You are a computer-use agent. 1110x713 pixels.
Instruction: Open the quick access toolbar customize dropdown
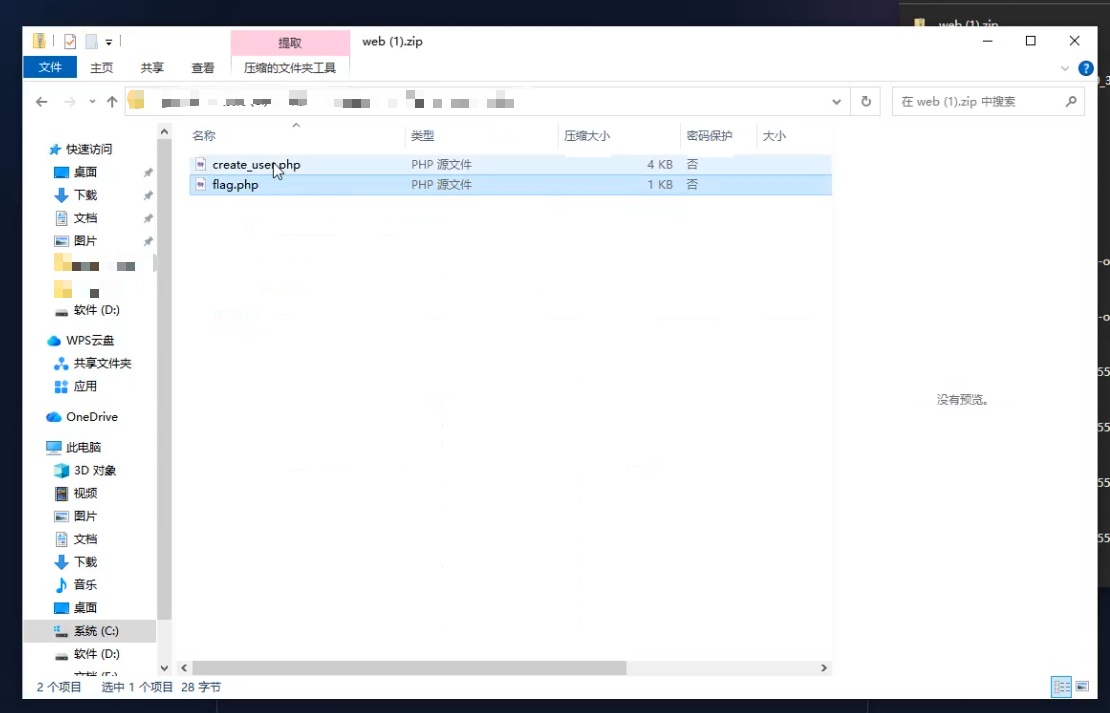coord(109,42)
